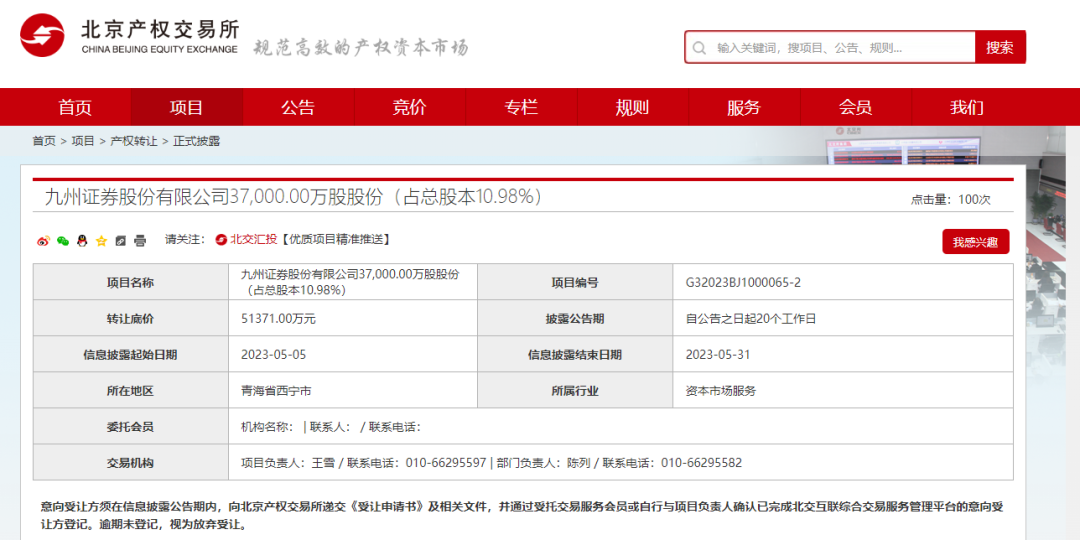Open the 首页 navigation menu

pos(75,107)
